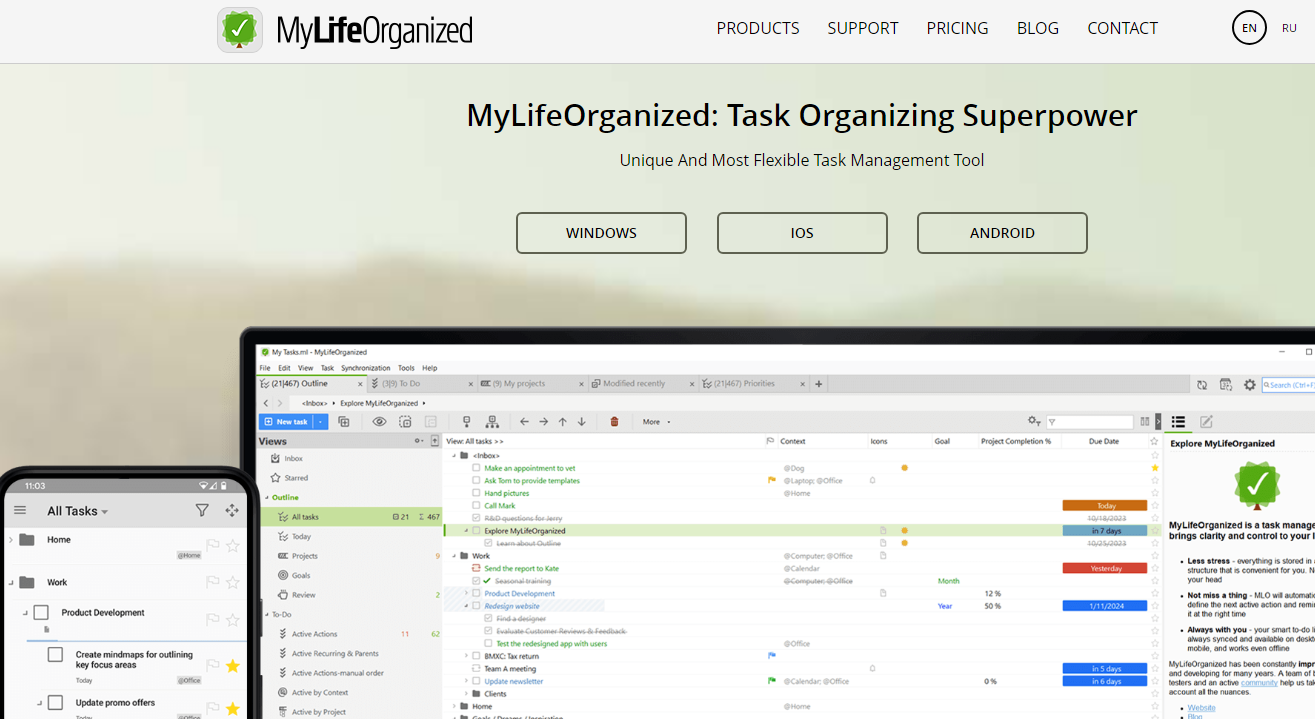
Task: Collapse the Outline section in Views
Action: [267, 497]
